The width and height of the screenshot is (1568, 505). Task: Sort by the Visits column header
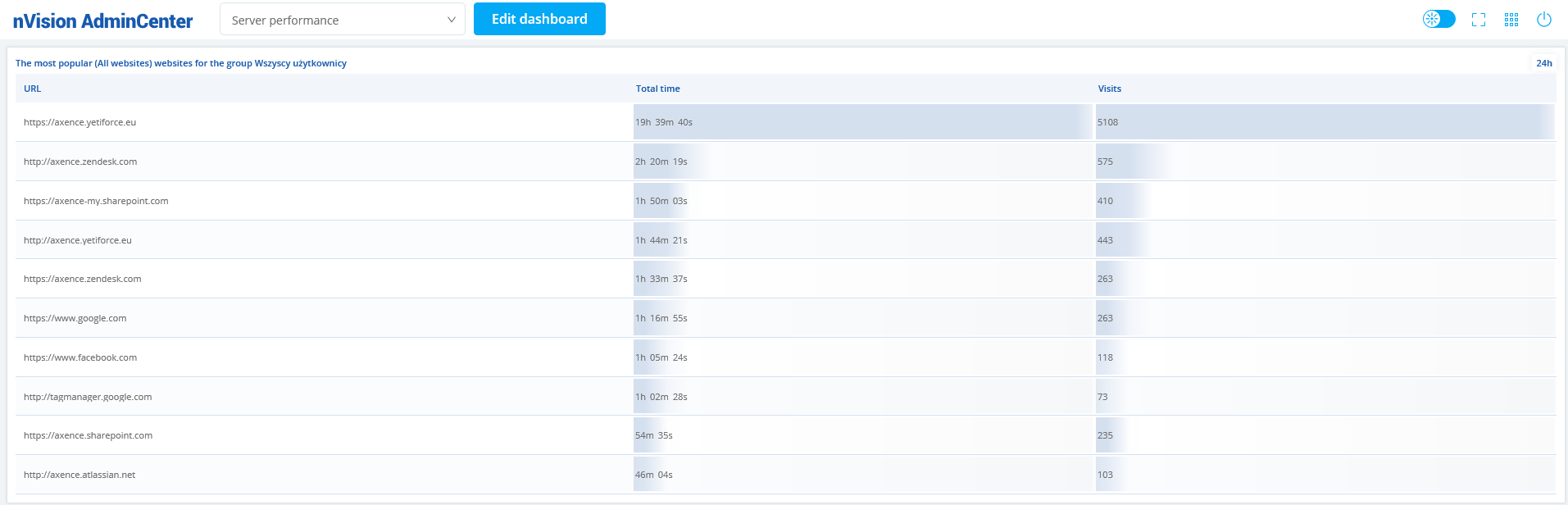1109,89
